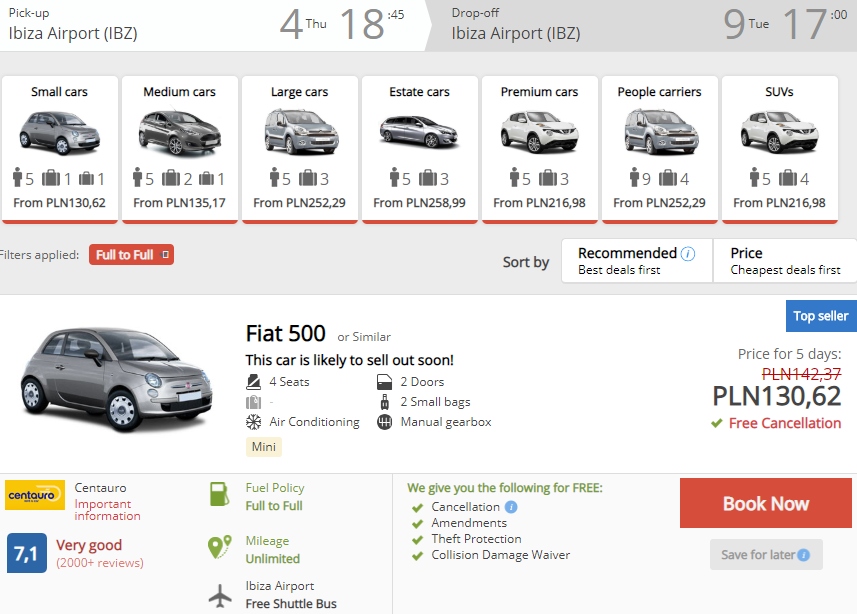Click the mileage map pin icon
This screenshot has width=857, height=614.
point(219,548)
